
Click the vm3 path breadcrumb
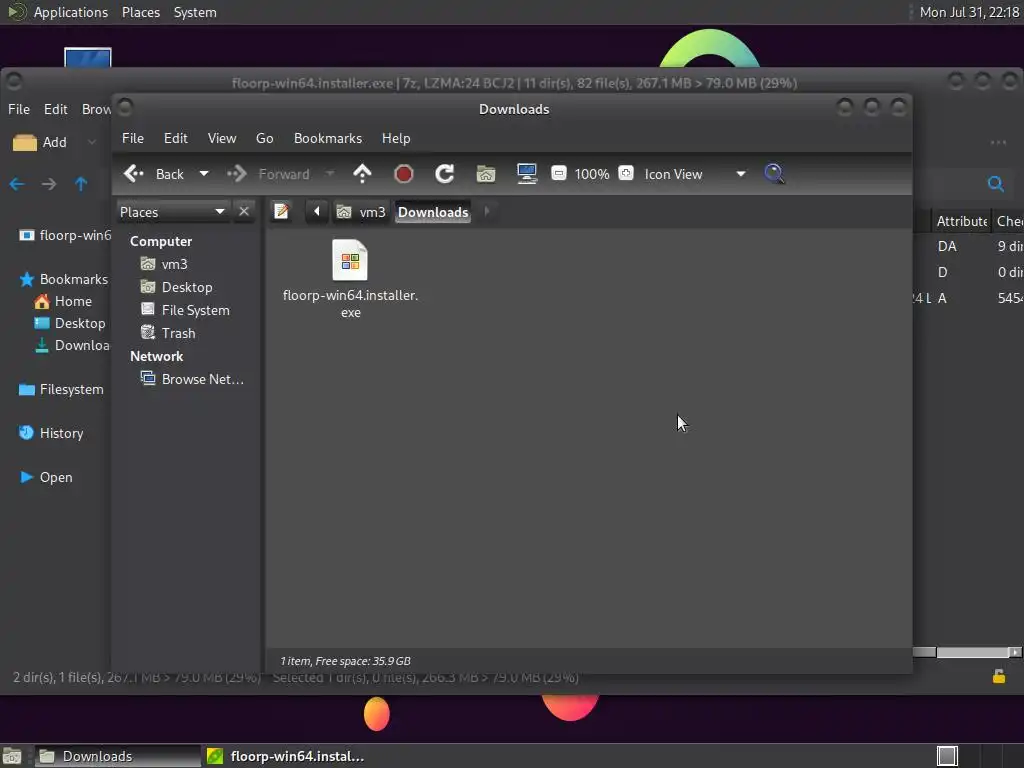tap(361, 212)
